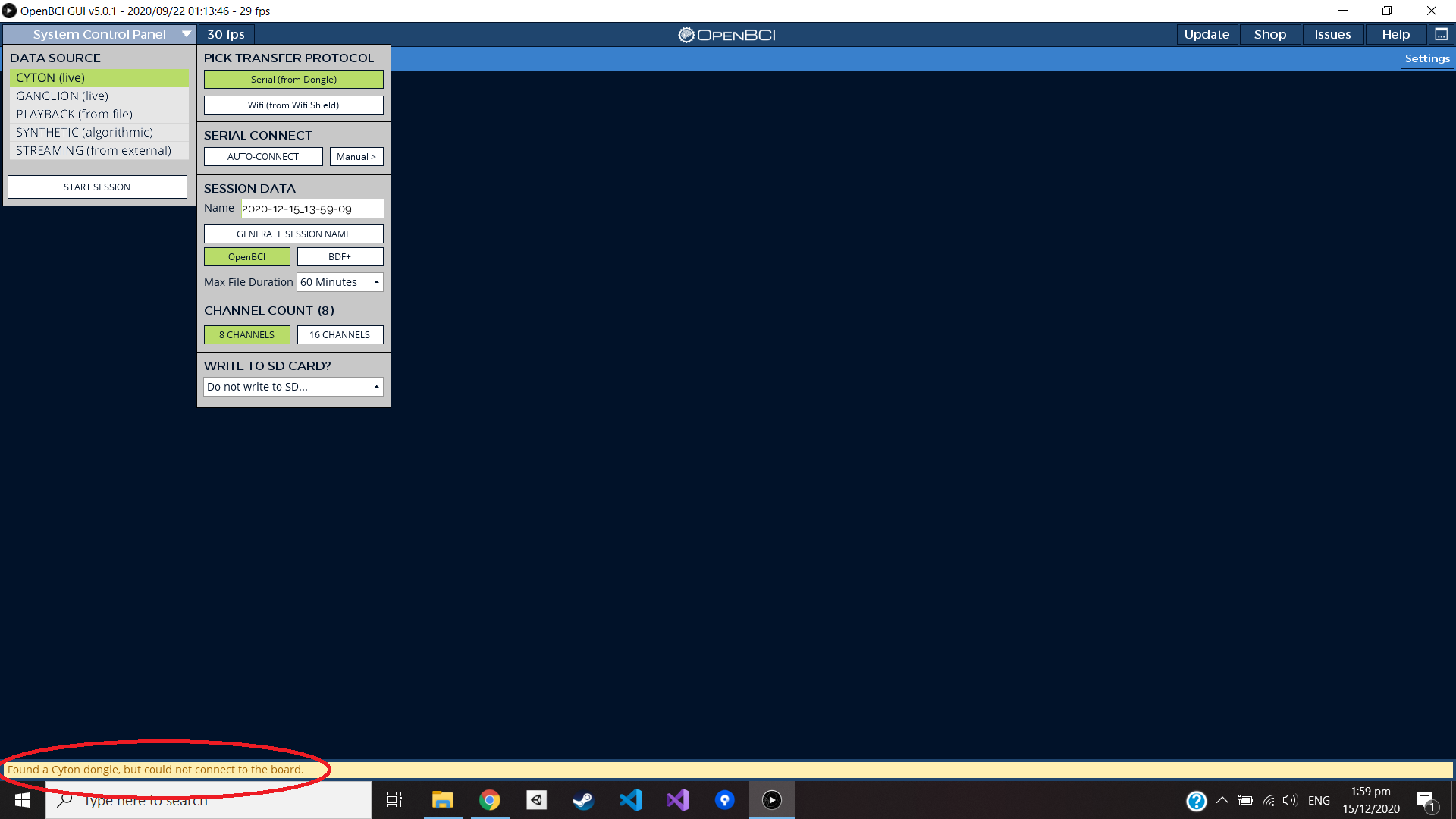Choose SYNTHETIC (algorithmic) data source
This screenshot has height=819, width=1456.
pyautogui.click(x=99, y=133)
